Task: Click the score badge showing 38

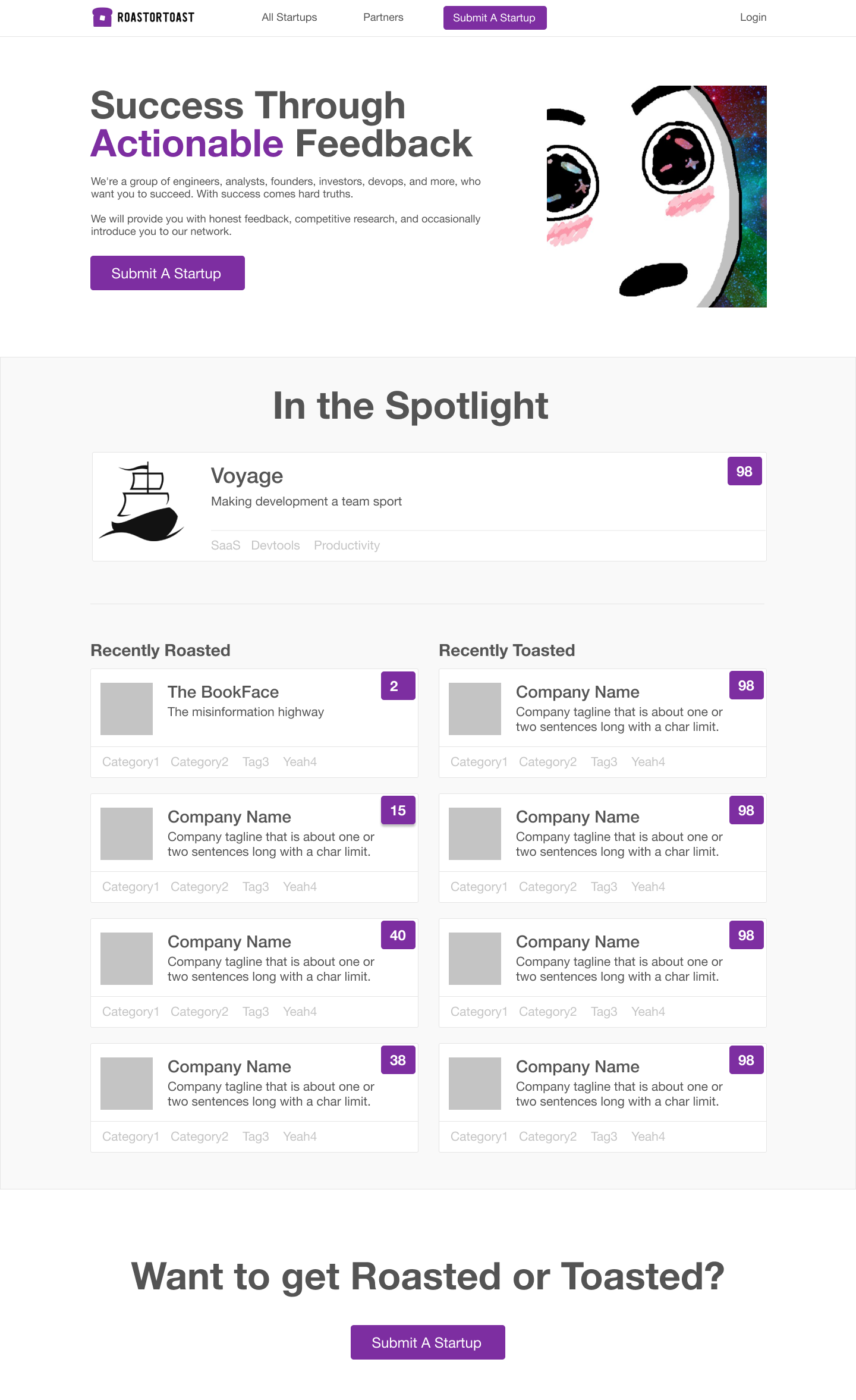Action: [x=398, y=1060]
